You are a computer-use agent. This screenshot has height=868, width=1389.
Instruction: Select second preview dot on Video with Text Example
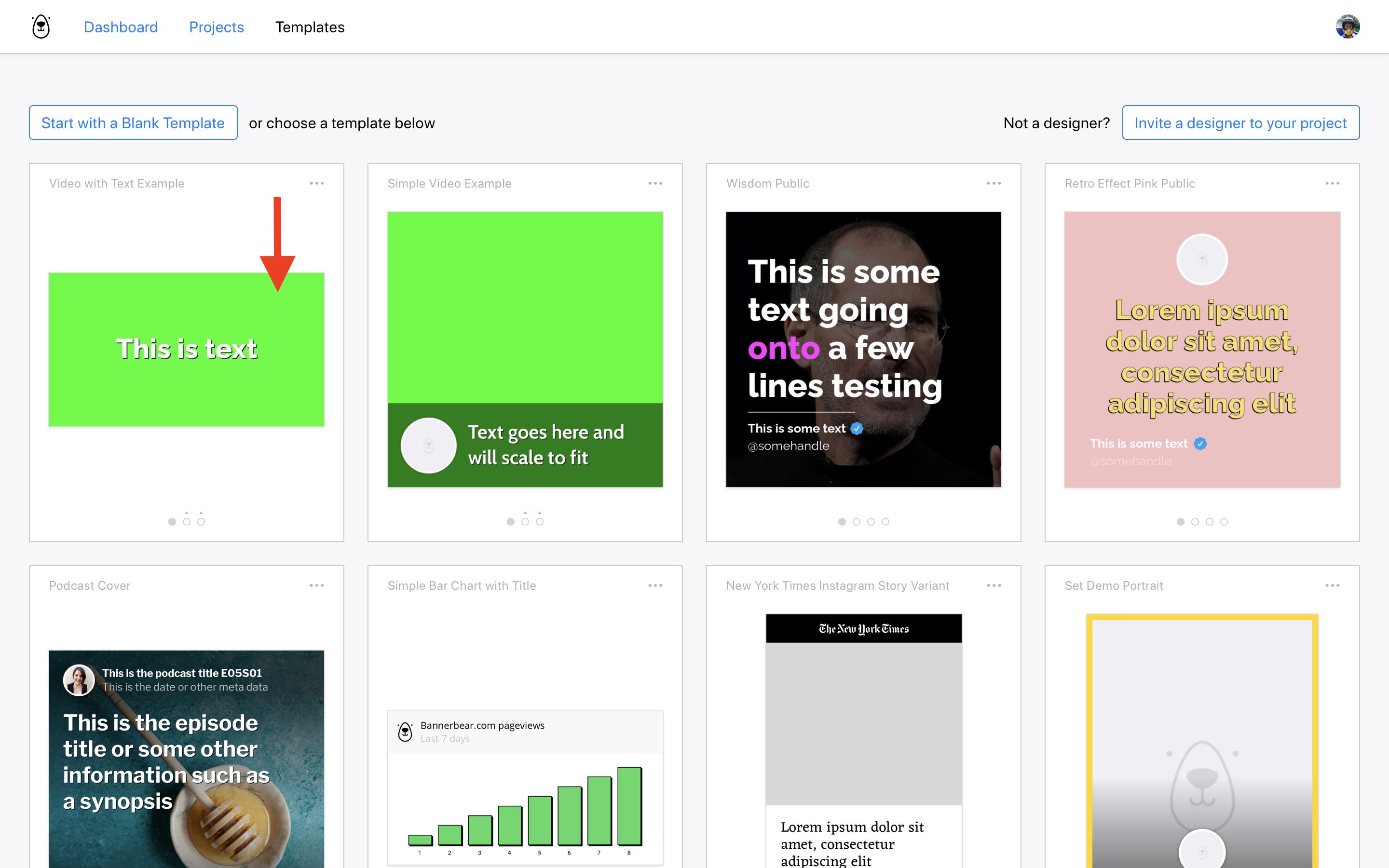(x=187, y=522)
